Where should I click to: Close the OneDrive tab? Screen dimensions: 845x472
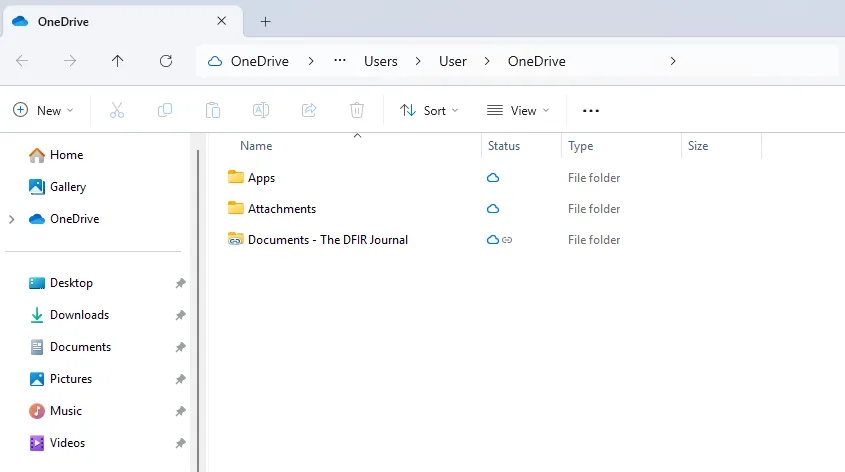pyautogui.click(x=221, y=21)
